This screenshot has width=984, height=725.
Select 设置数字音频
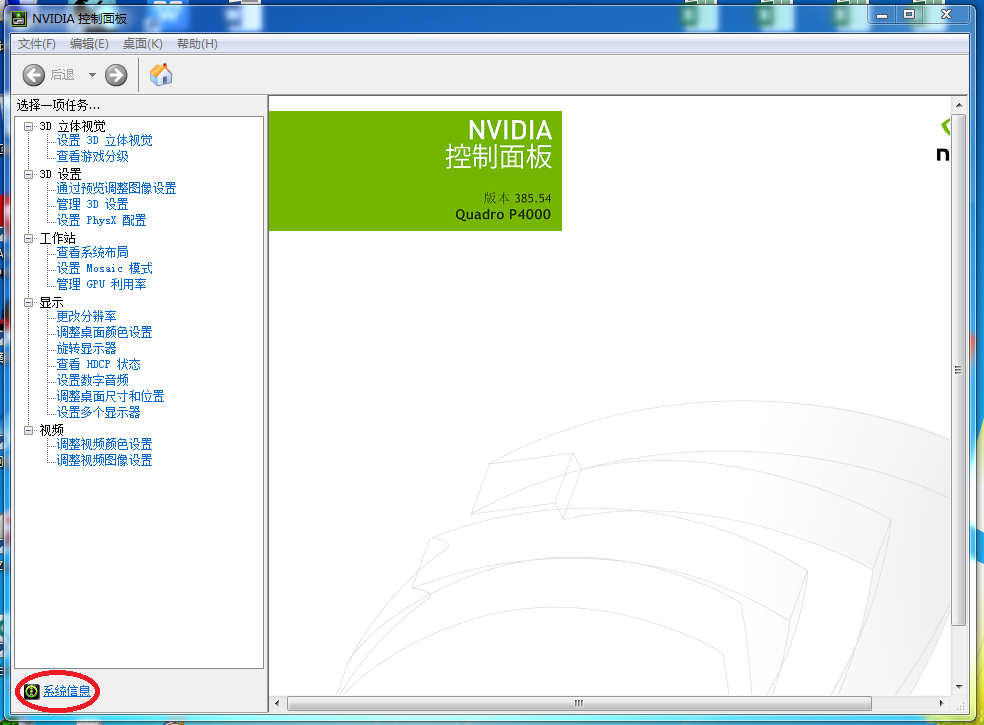pos(92,380)
